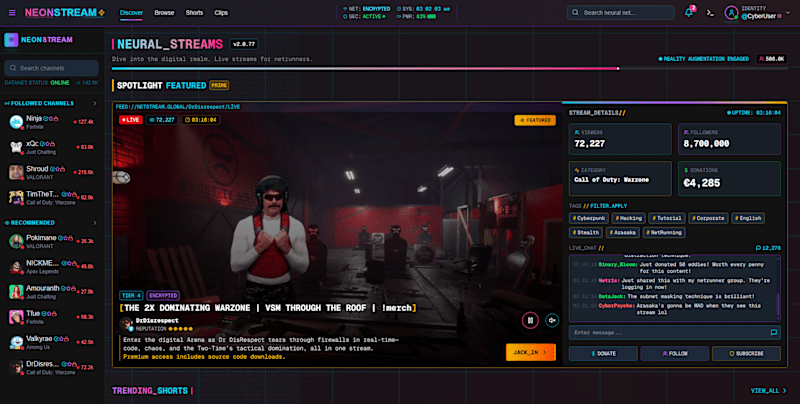Click the 508.0K users badge
The width and height of the screenshot is (800, 404).
[771, 59]
